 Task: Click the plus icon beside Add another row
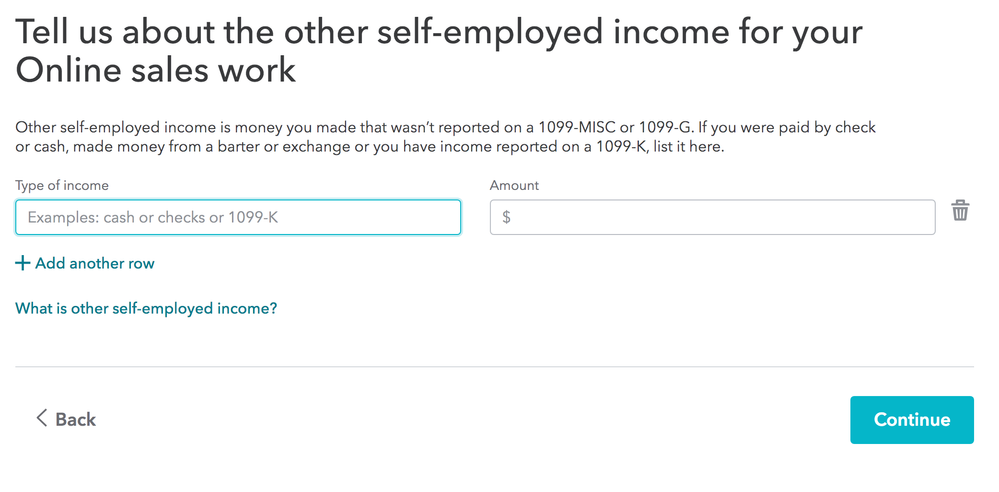(x=22, y=263)
